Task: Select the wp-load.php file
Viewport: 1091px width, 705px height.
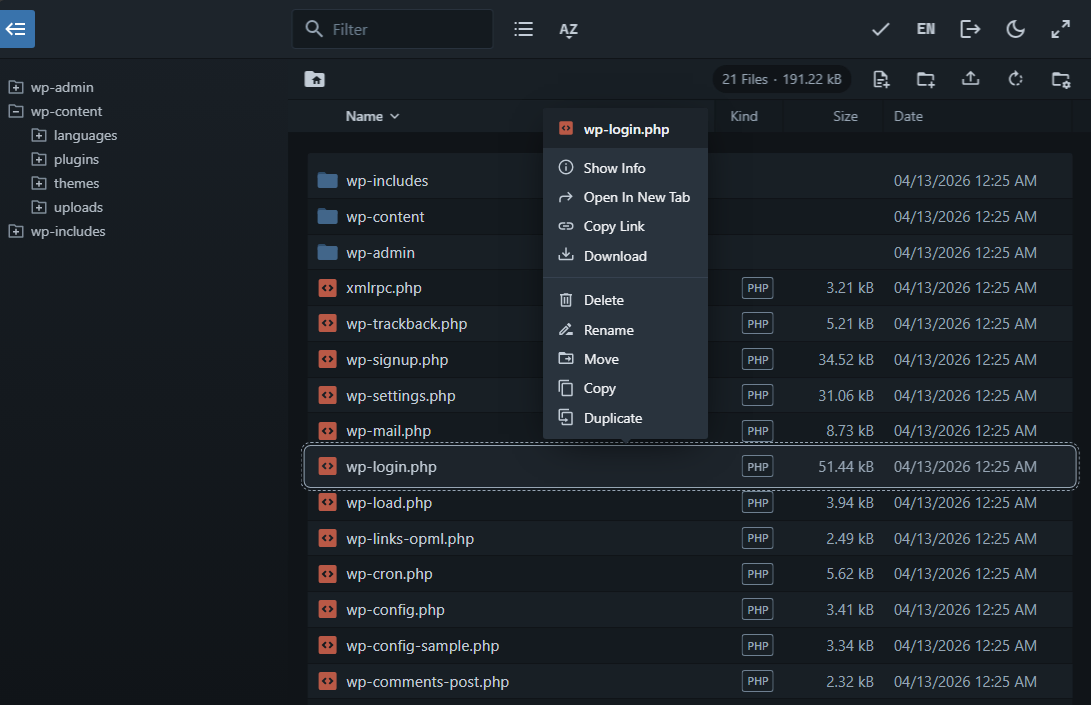Action: (x=690, y=502)
